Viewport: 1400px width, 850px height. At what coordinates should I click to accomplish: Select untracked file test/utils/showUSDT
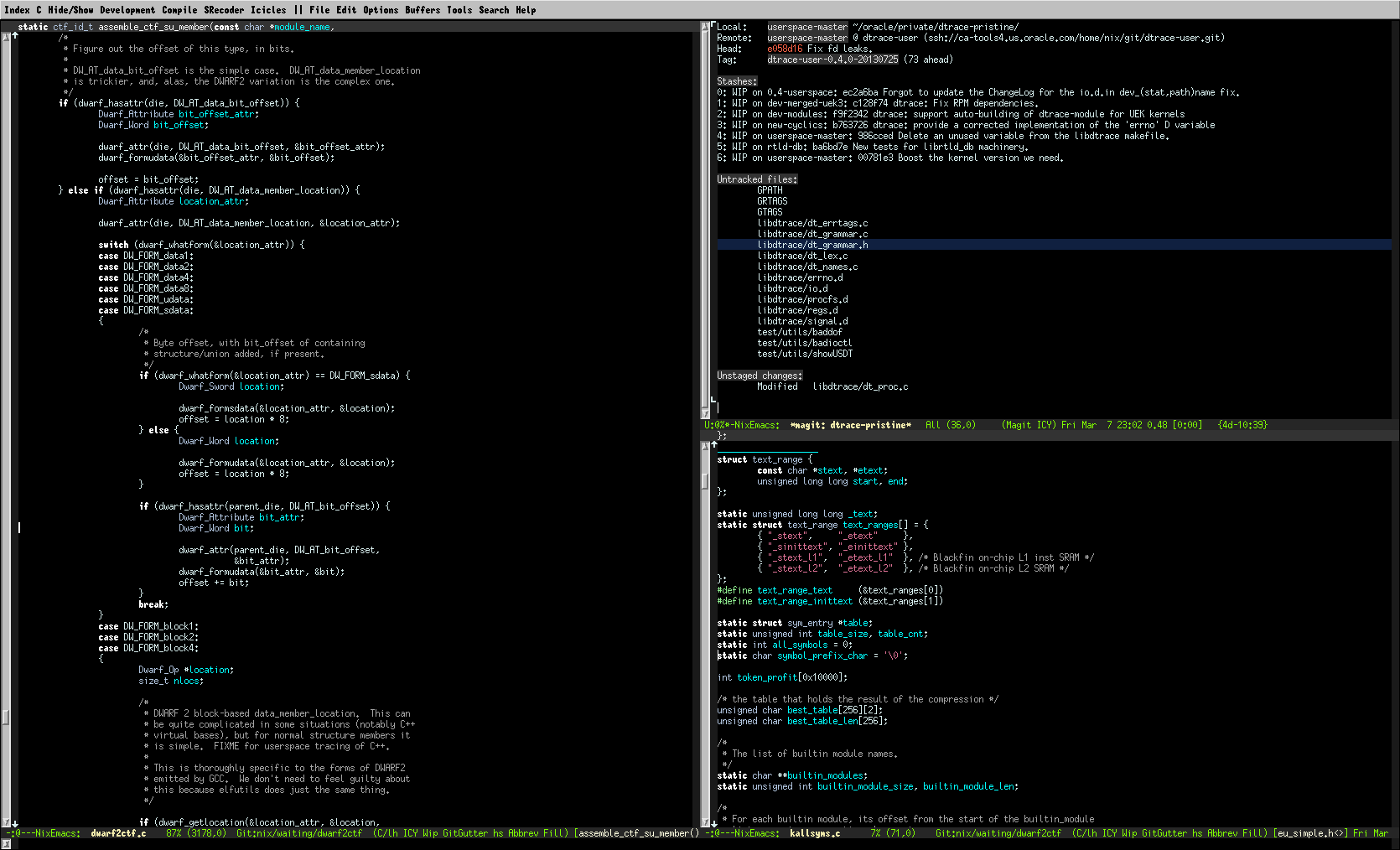(x=805, y=354)
